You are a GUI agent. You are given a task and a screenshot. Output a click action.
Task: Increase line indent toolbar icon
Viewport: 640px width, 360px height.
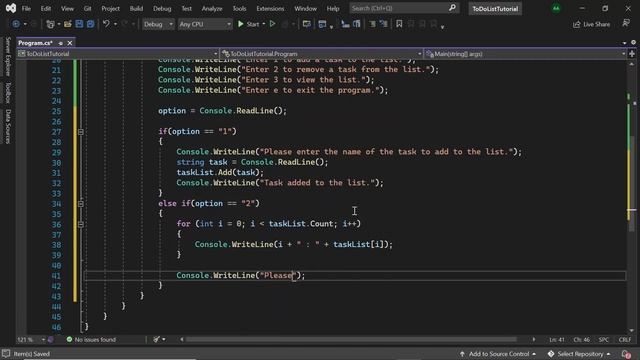[x=384, y=24]
